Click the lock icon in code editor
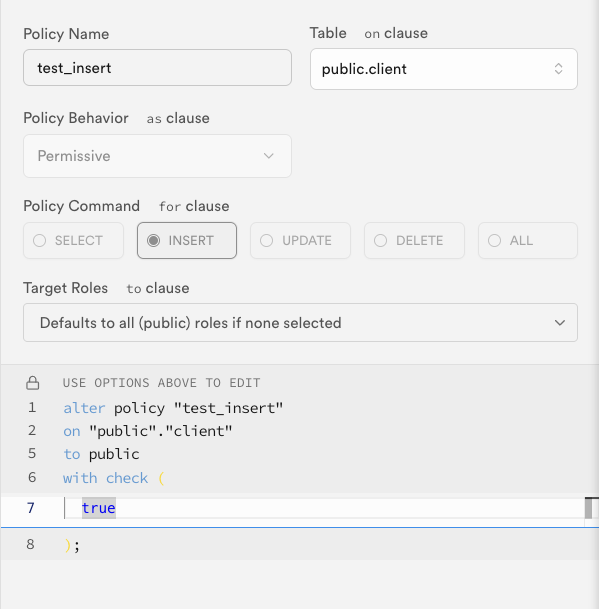The width and height of the screenshot is (599, 609). [x=33, y=383]
